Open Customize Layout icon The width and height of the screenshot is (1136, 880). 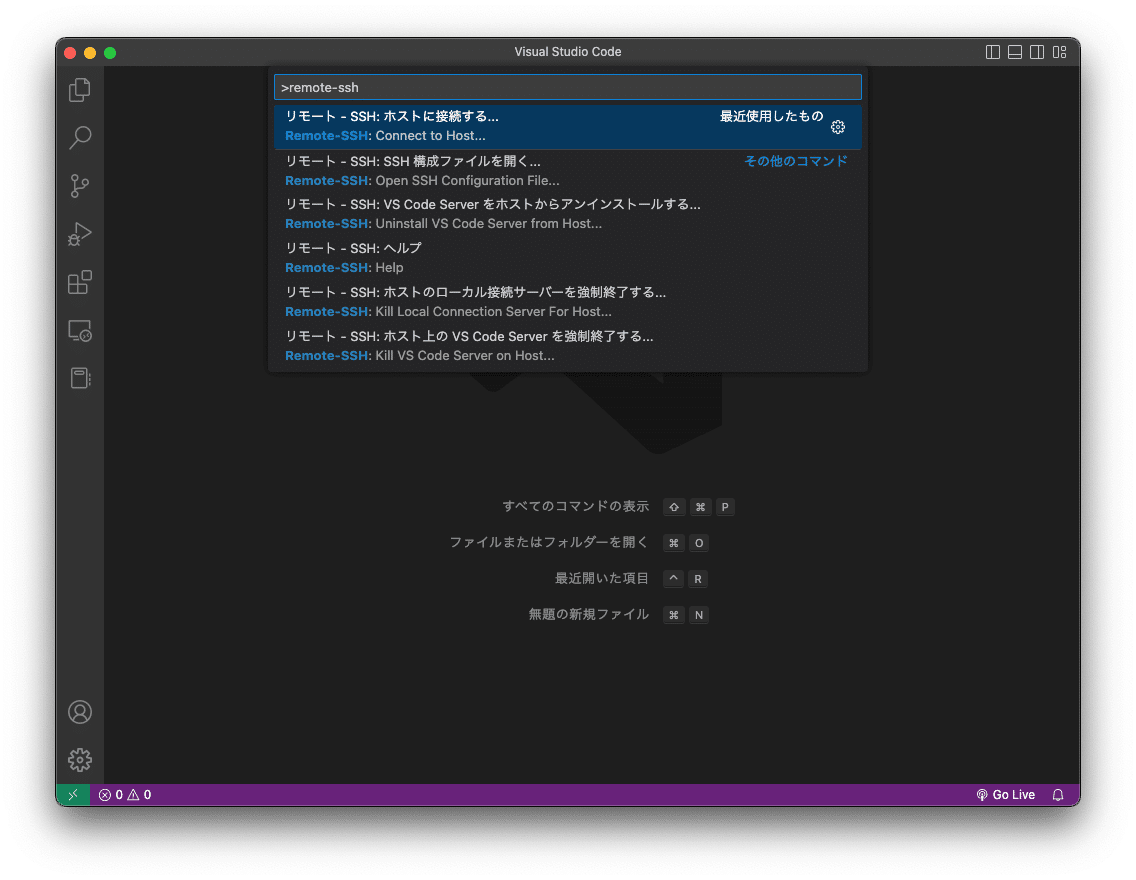pyautogui.click(x=1059, y=52)
